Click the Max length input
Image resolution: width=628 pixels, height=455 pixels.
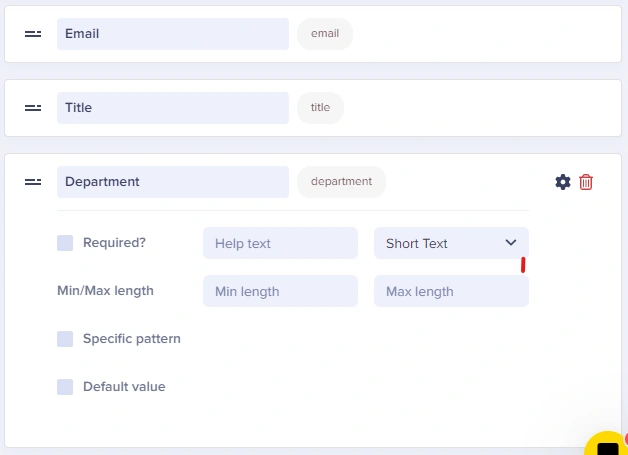pyautogui.click(x=451, y=291)
